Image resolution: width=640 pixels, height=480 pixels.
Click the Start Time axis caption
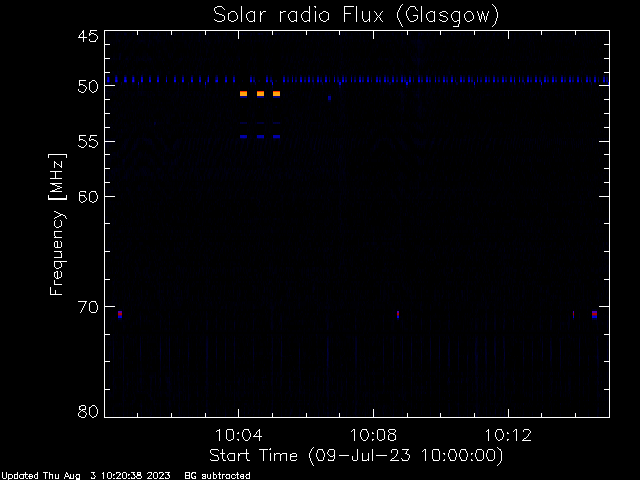[356, 456]
